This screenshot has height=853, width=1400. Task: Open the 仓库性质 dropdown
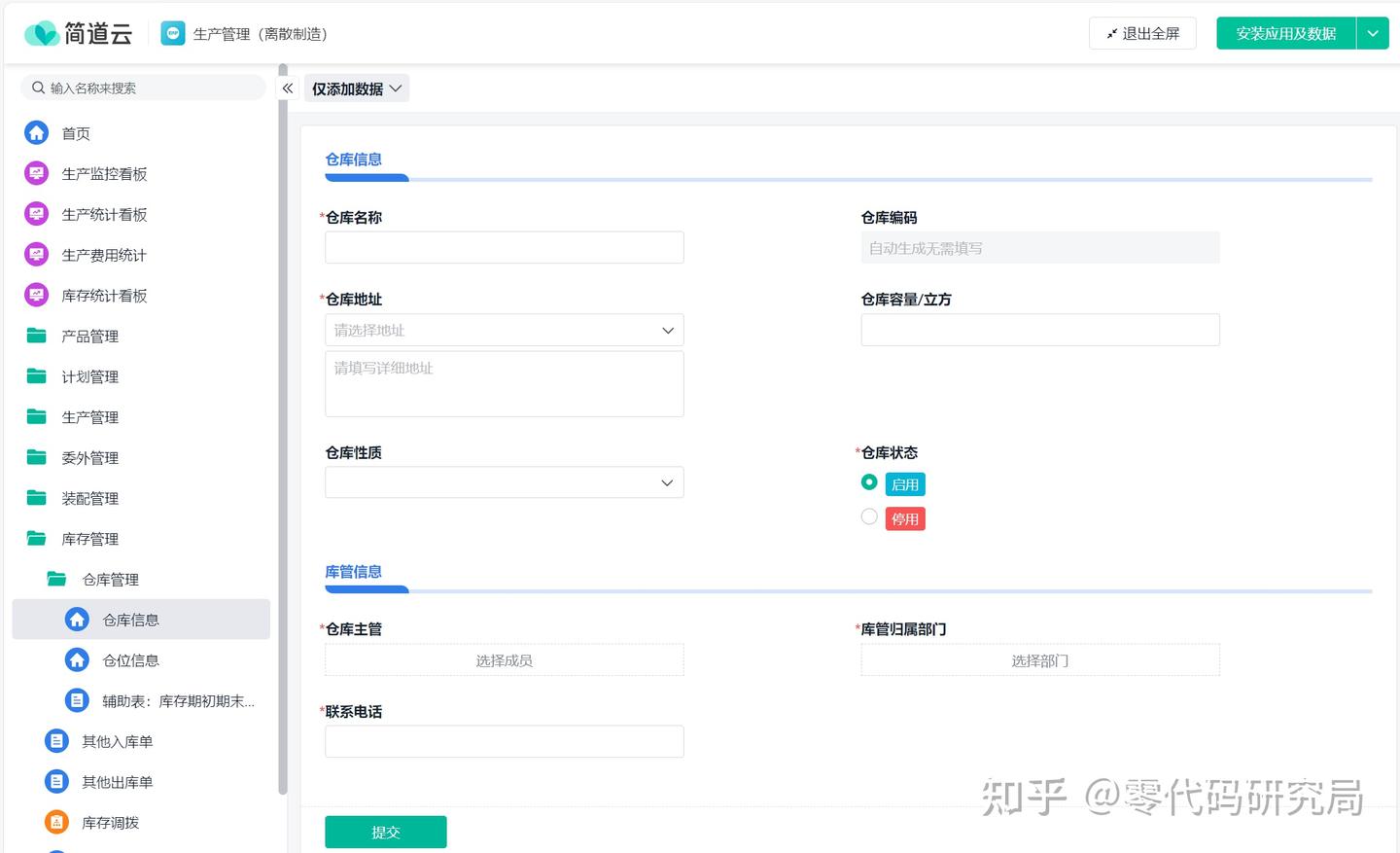tap(504, 483)
